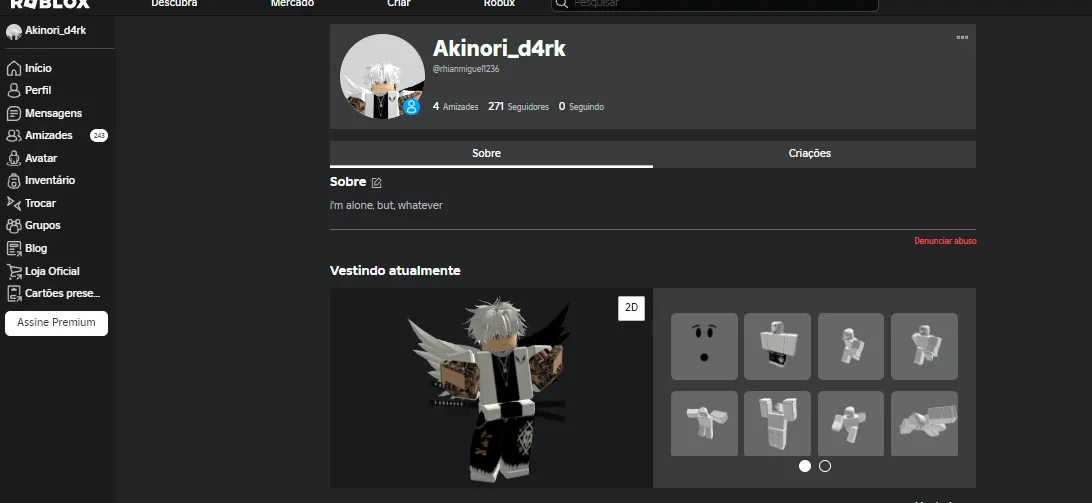Open the third item thumbnail in top row

(851, 346)
